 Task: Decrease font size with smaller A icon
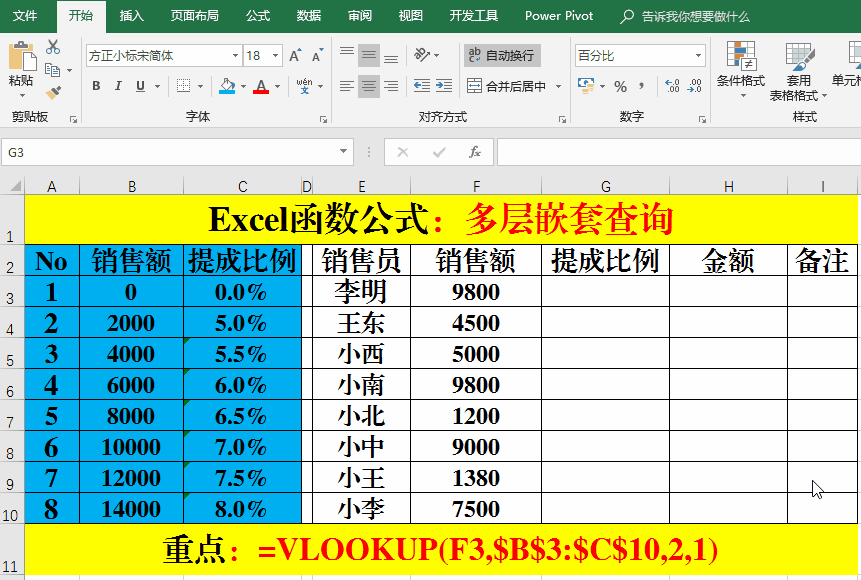coord(317,55)
